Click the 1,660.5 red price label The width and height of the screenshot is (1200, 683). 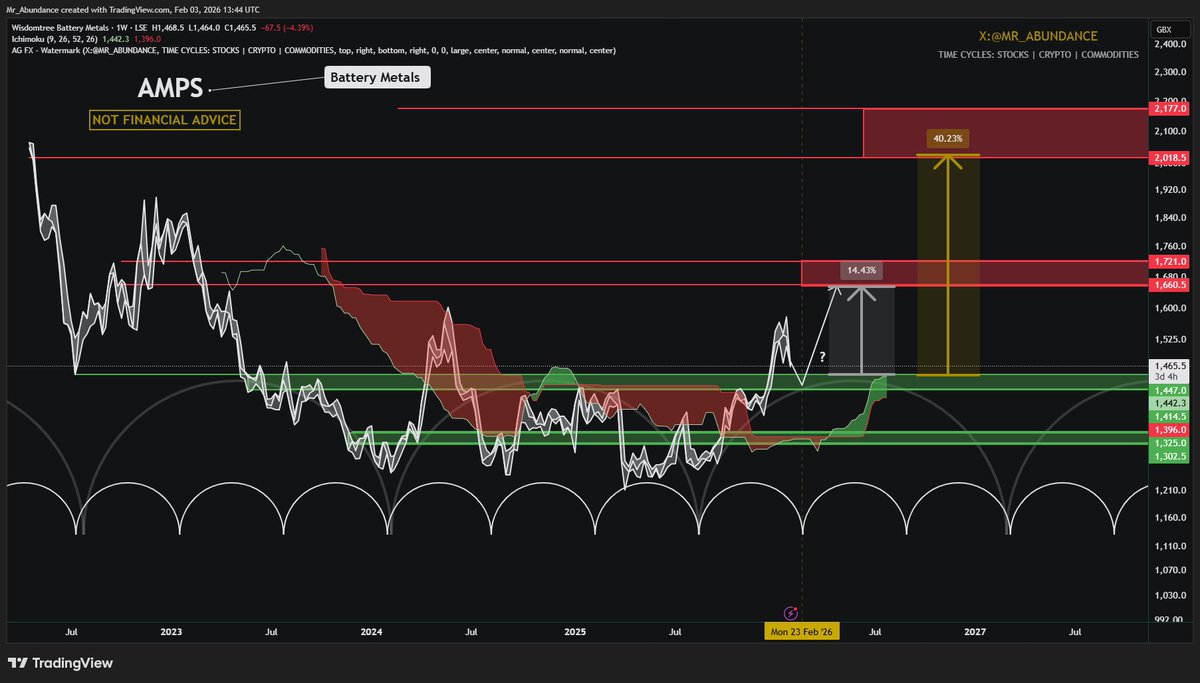pos(1168,286)
